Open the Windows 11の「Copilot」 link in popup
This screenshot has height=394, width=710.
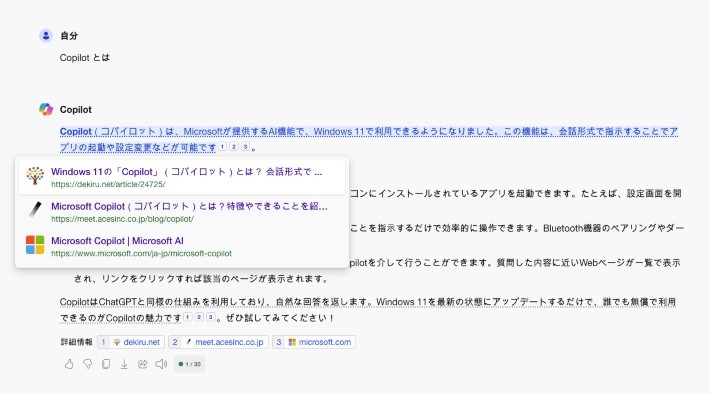point(187,172)
